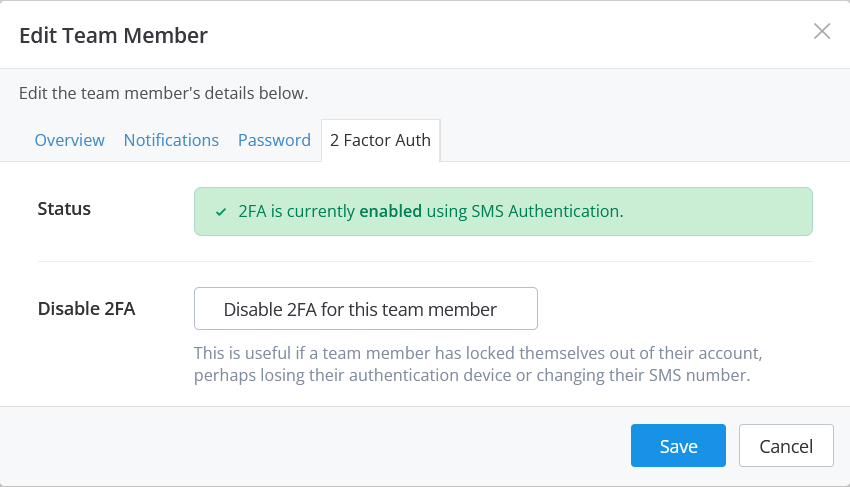Select the 2 Factor Auth tab
This screenshot has width=850, height=487.
(x=381, y=140)
